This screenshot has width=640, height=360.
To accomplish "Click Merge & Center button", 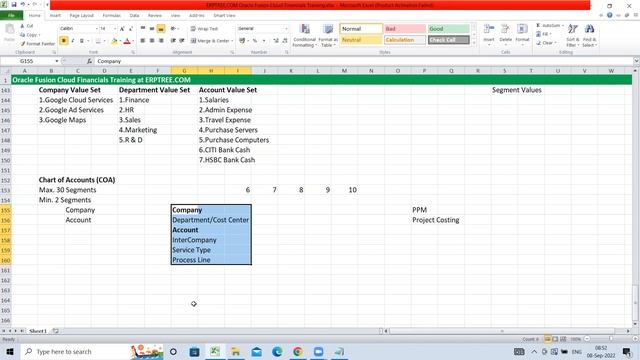I will click(210, 41).
